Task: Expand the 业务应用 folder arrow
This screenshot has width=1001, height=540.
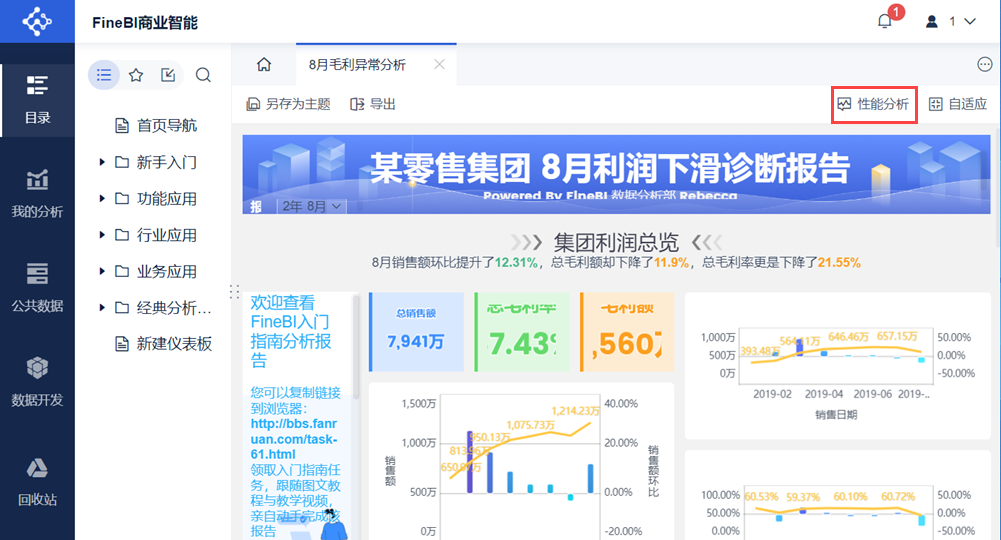Action: tap(102, 271)
